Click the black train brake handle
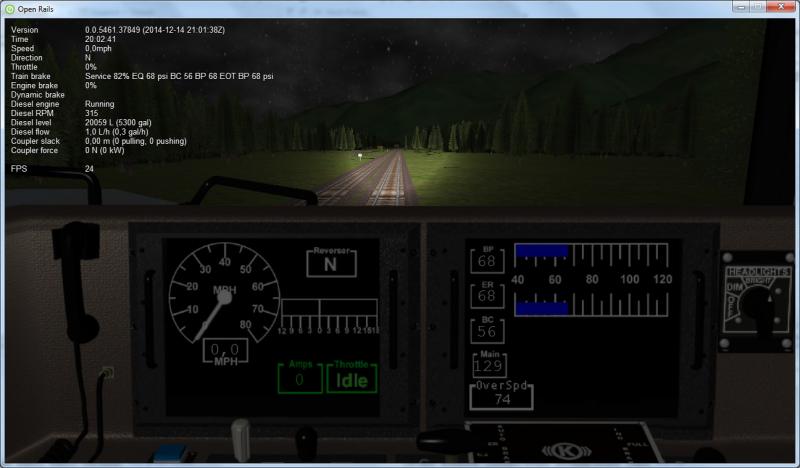This screenshot has height=468, width=800. [448, 440]
